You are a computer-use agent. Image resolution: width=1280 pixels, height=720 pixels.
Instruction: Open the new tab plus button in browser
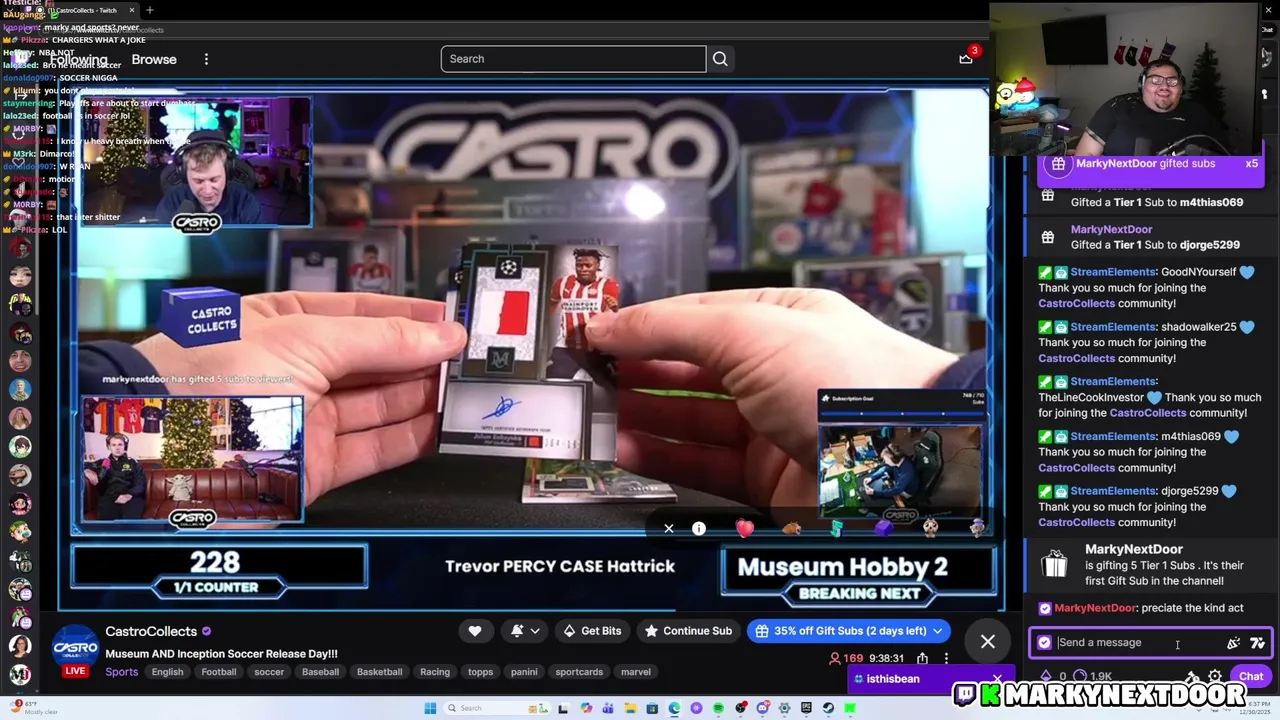(149, 10)
